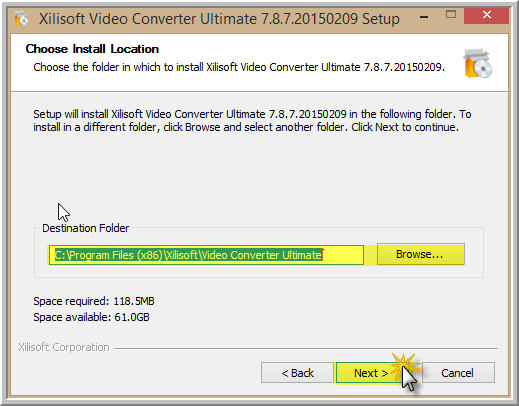The height and width of the screenshot is (406, 519).
Task: Click the "Choose Install Location" heading
Action: [92, 49]
